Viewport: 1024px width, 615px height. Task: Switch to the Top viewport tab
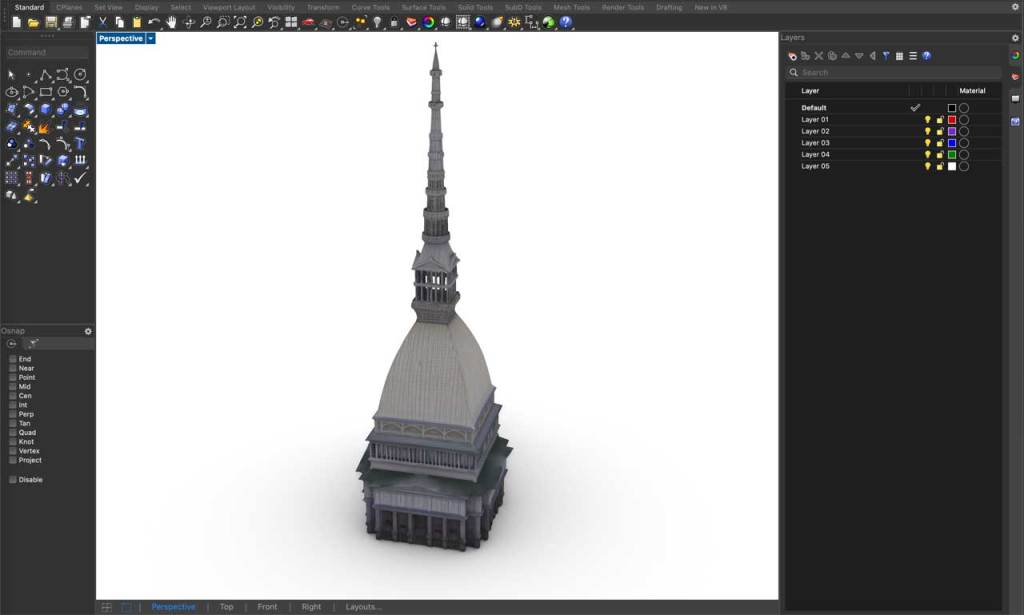click(x=226, y=606)
